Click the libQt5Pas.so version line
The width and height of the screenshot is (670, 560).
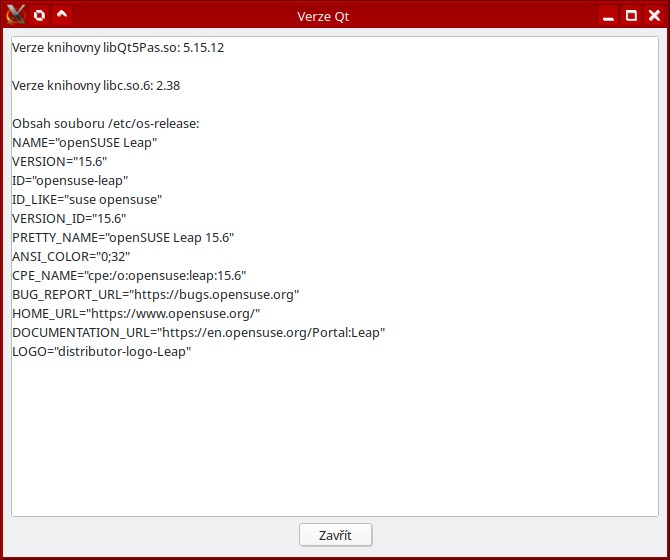pos(118,48)
